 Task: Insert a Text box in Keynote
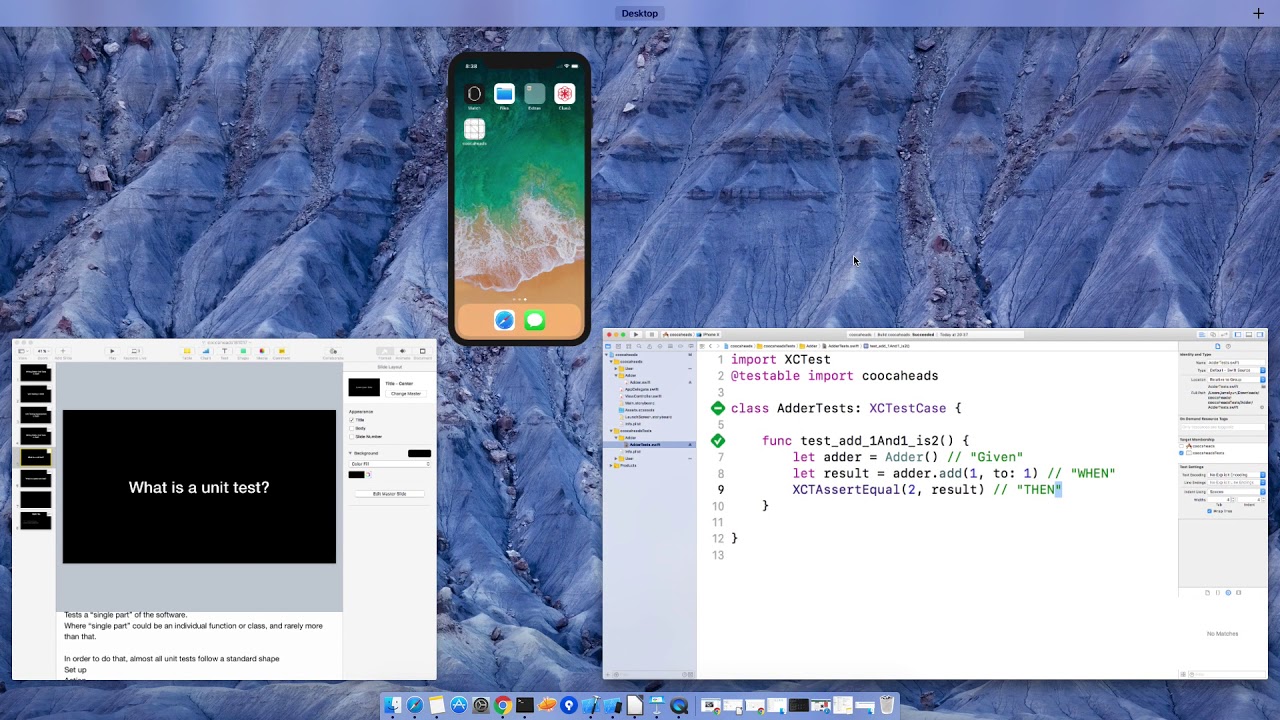(x=224, y=351)
